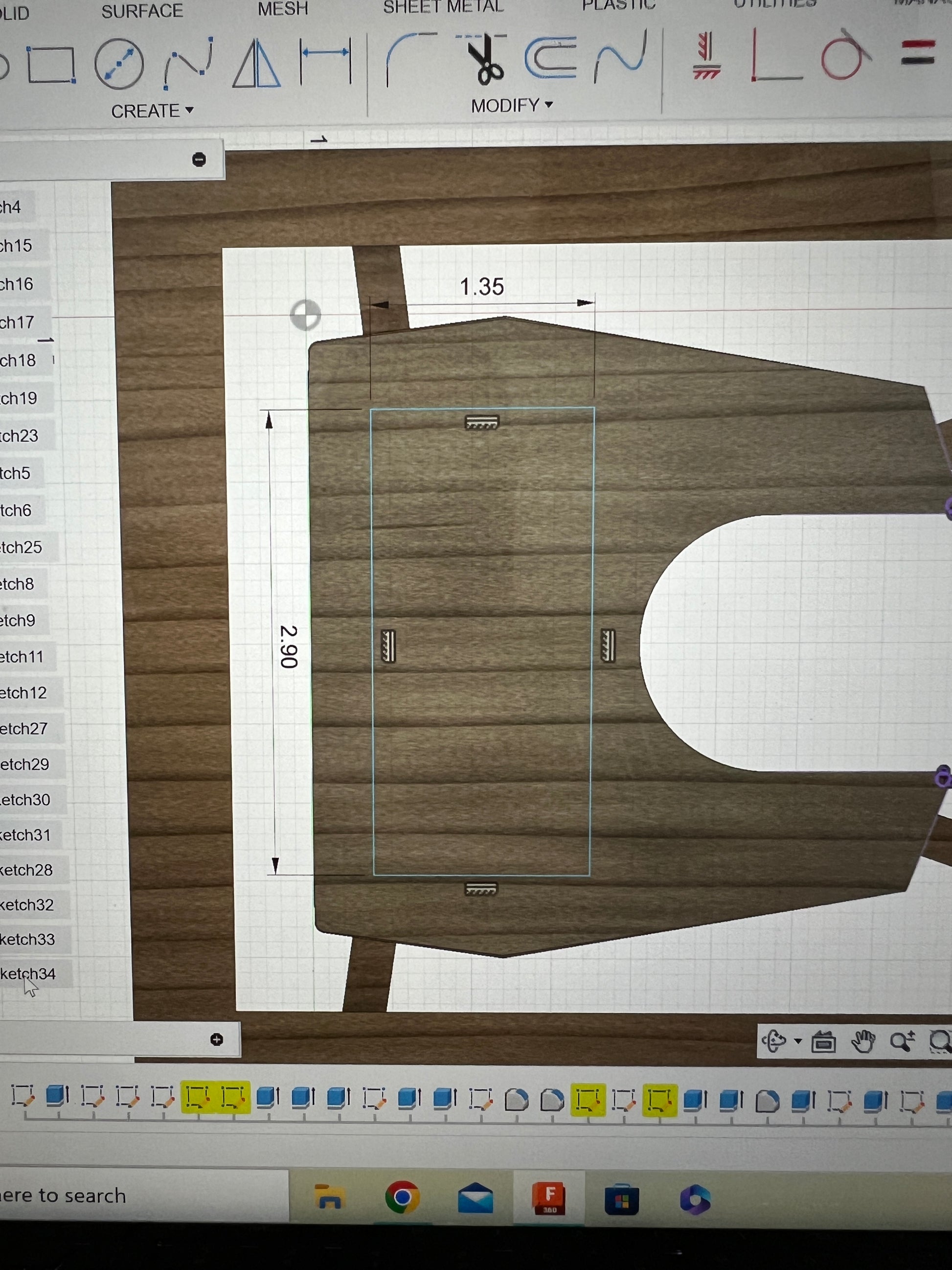
Task: Click the Pan hand tool
Action: click(862, 1042)
